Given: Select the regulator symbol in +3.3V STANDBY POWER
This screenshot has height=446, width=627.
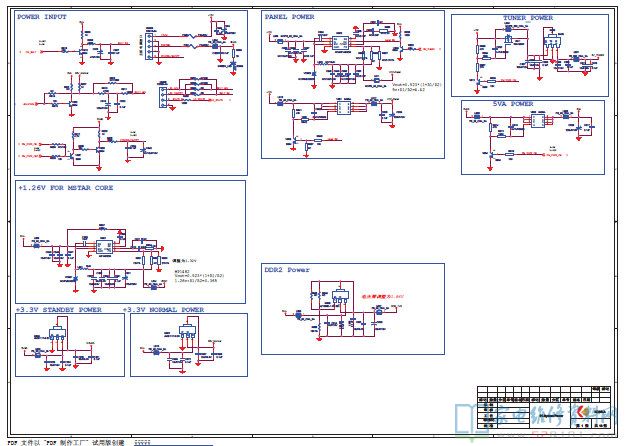Looking at the screenshot, I should click(x=57, y=333).
